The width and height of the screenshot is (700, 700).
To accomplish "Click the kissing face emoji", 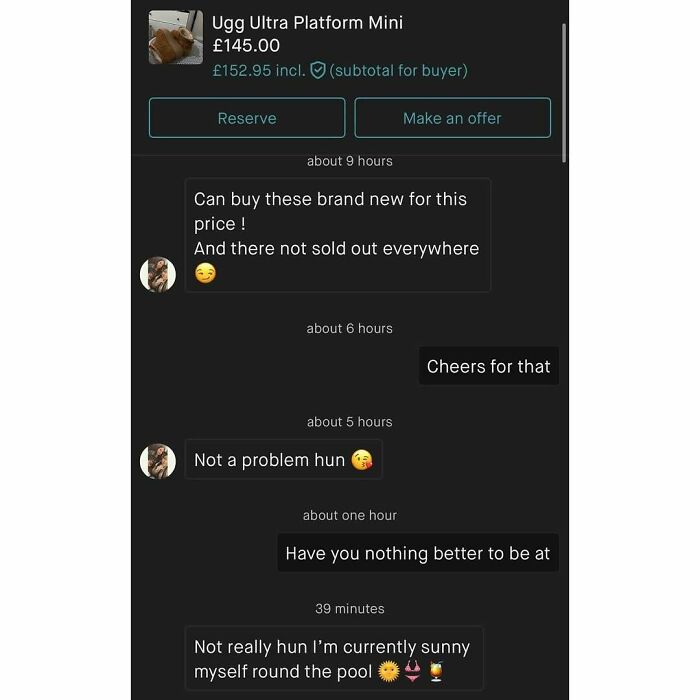I will [x=362, y=460].
